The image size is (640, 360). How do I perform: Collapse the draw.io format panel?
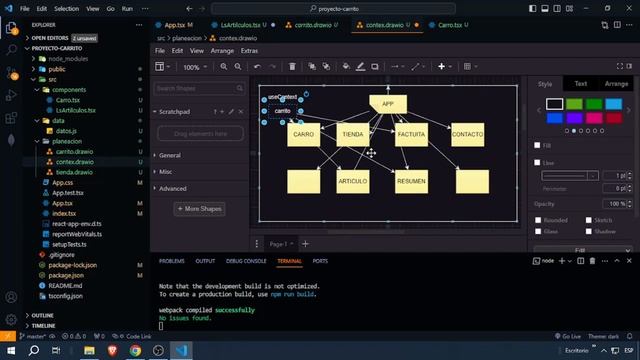click(629, 66)
